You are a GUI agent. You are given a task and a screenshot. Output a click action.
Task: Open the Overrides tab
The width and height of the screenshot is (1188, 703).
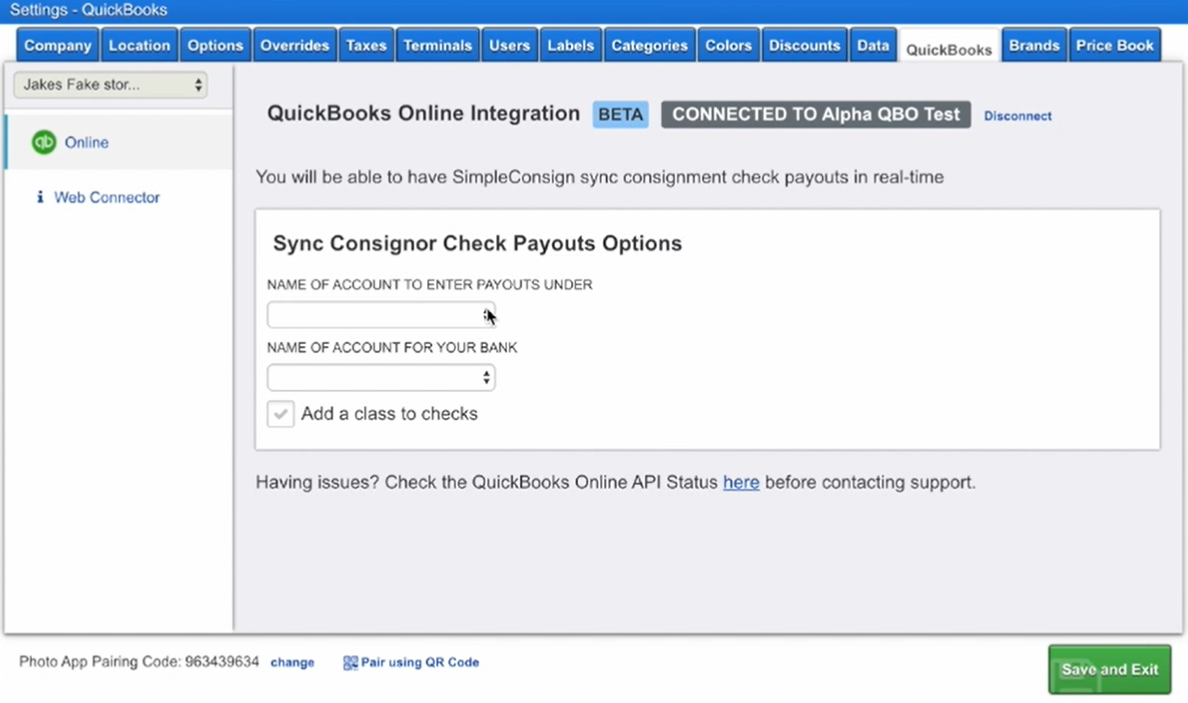pyautogui.click(x=295, y=45)
